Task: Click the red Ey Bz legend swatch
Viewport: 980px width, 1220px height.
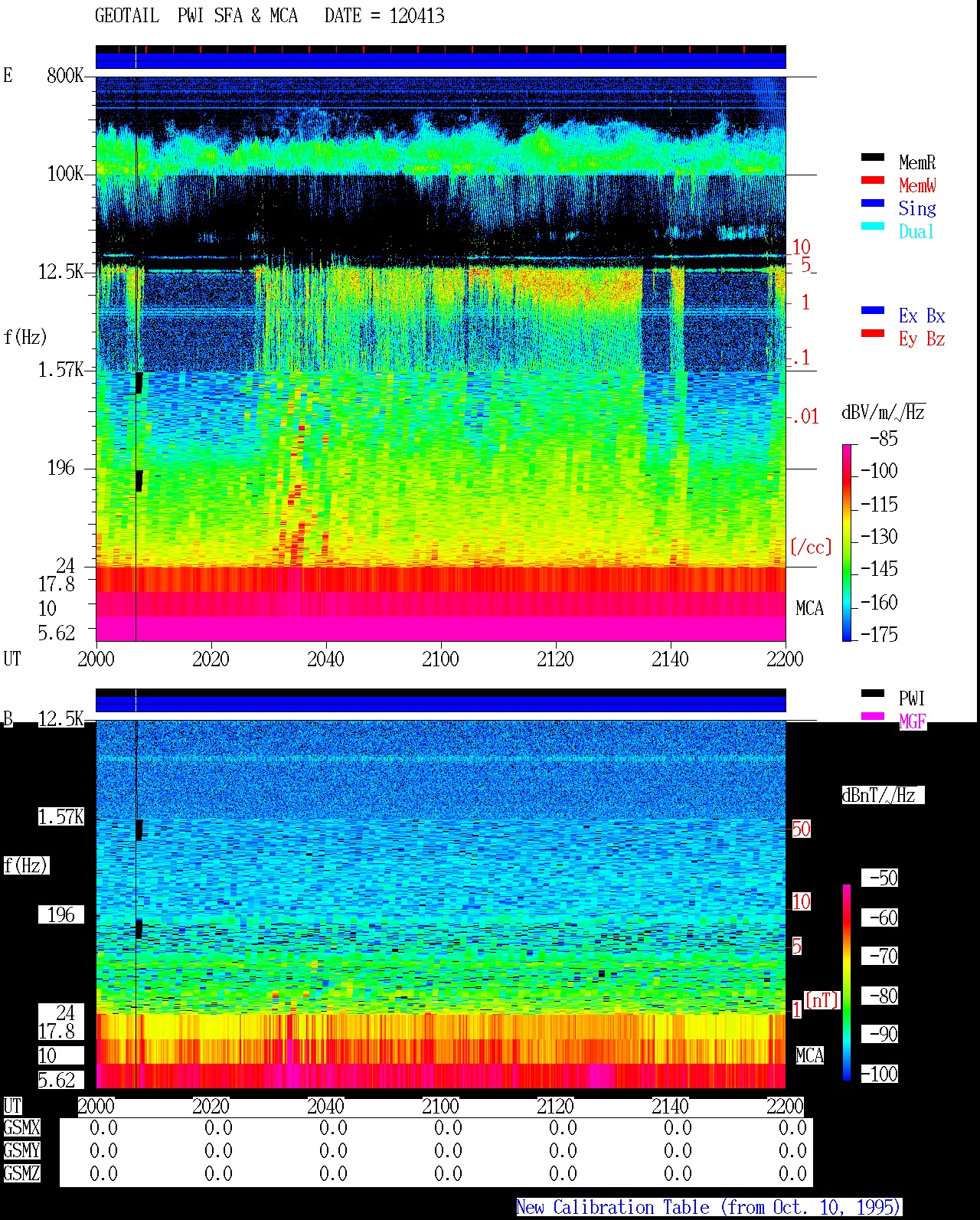Action: 873,334
